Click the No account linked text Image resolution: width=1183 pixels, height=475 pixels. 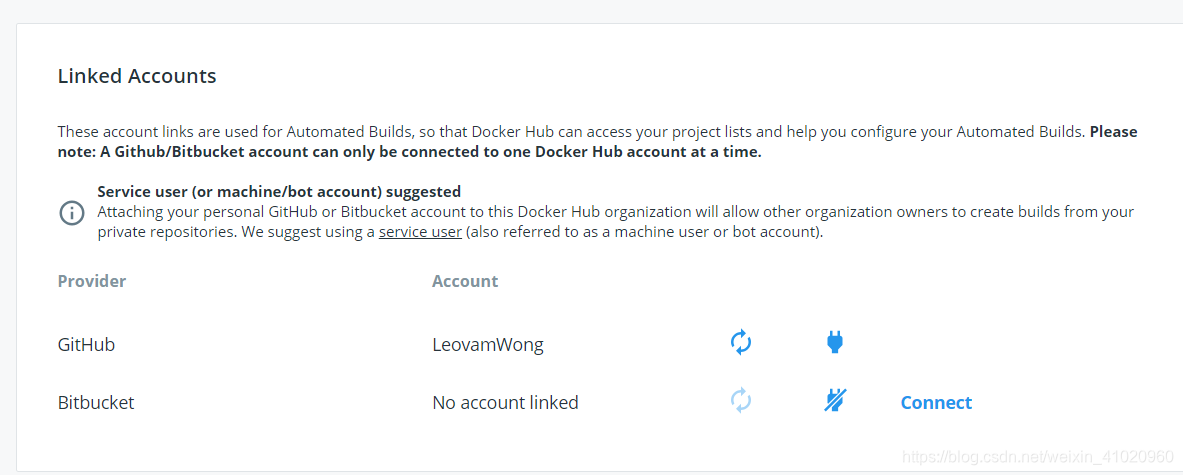tap(505, 403)
